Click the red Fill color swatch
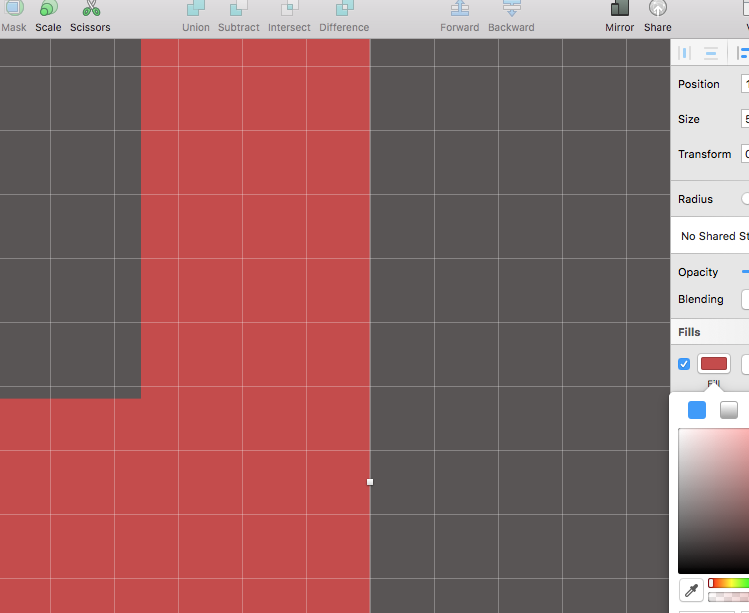This screenshot has height=613, width=749. pyautogui.click(x=714, y=364)
